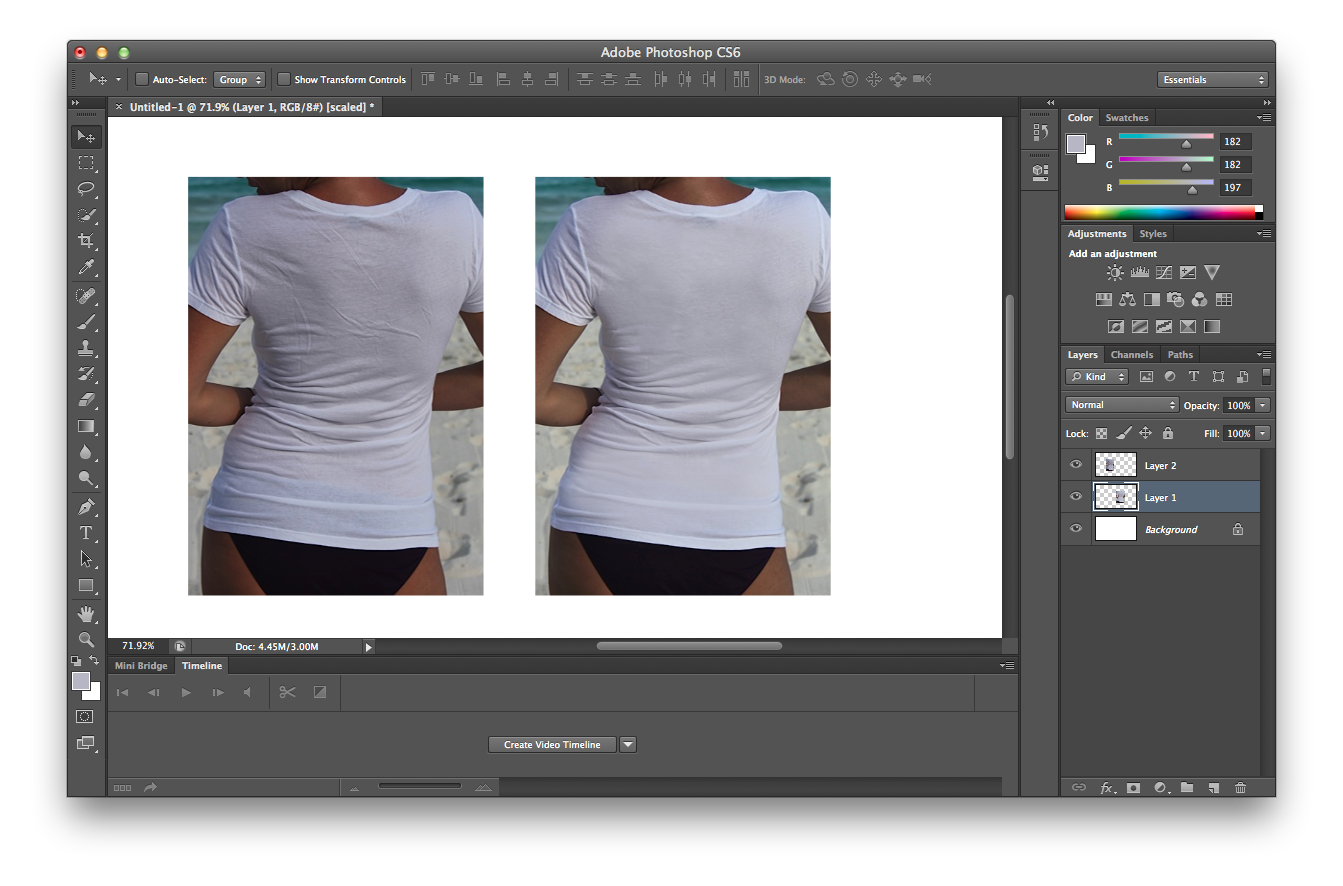Select the Spot Healing Brush tool
The height and width of the screenshot is (886, 1343).
pyautogui.click(x=86, y=297)
